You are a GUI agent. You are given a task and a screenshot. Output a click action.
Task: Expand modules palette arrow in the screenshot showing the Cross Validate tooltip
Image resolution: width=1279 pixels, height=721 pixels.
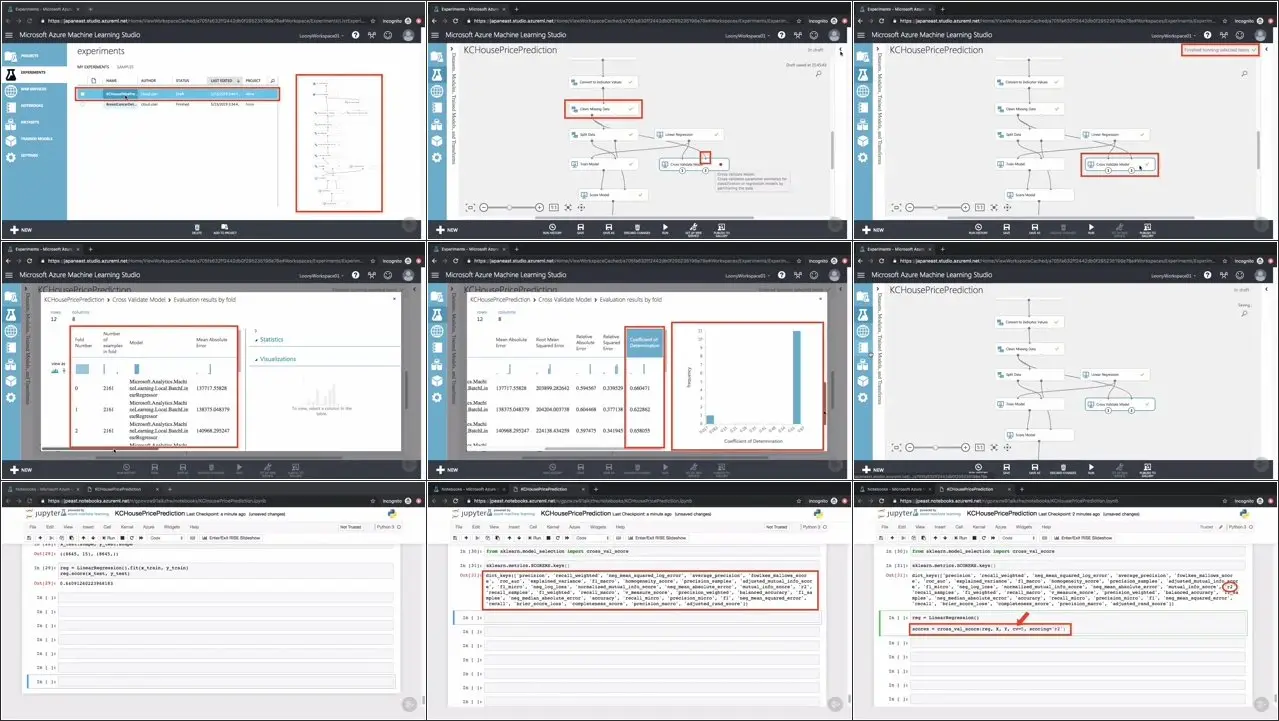452,48
